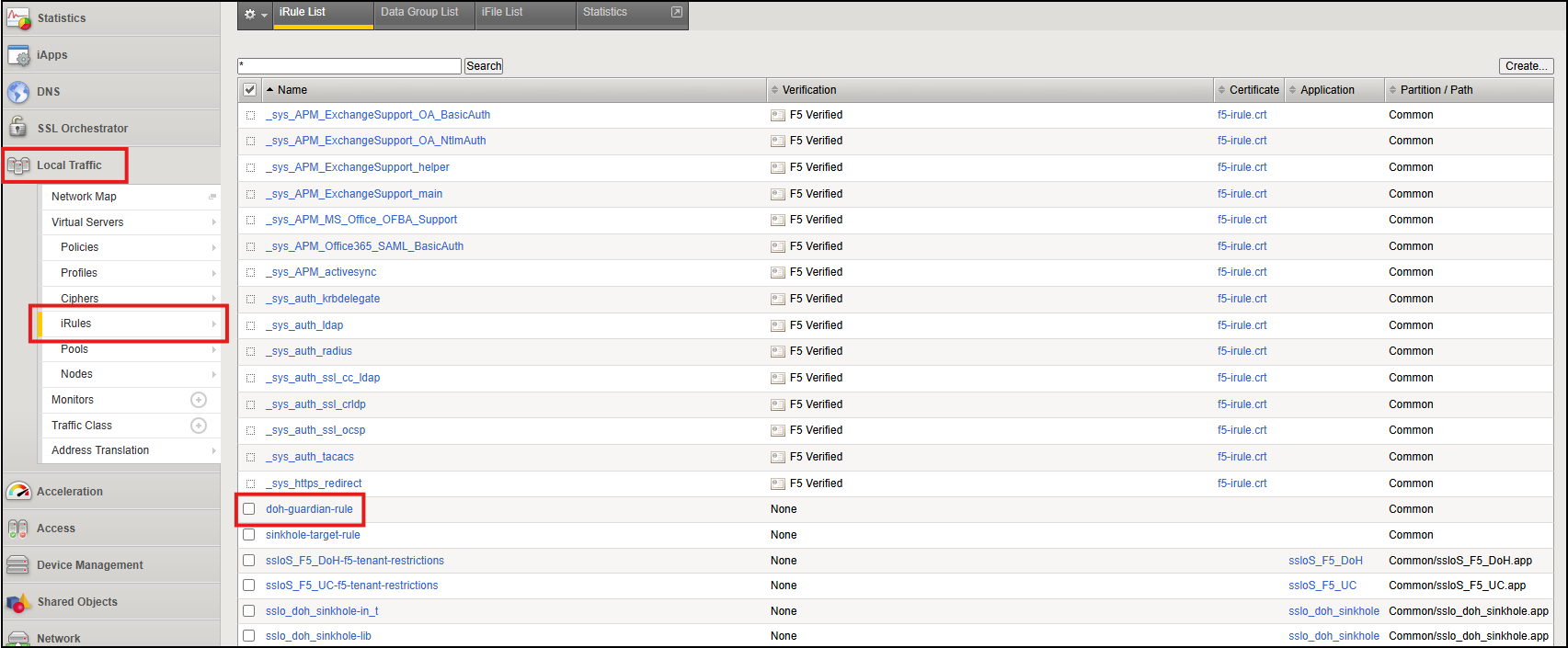This screenshot has height=648, width=1568.
Task: Open the sinkhole-target-rule link
Action: [313, 535]
